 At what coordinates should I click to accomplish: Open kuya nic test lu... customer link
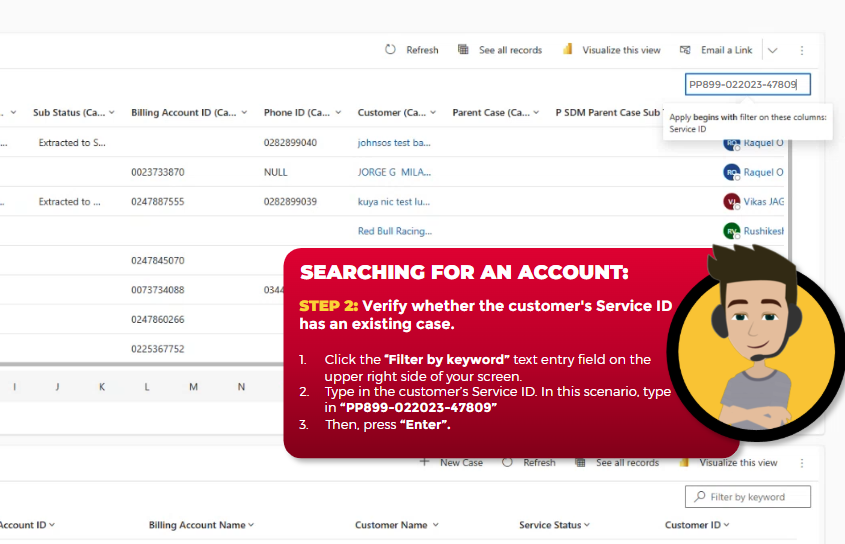tap(393, 202)
